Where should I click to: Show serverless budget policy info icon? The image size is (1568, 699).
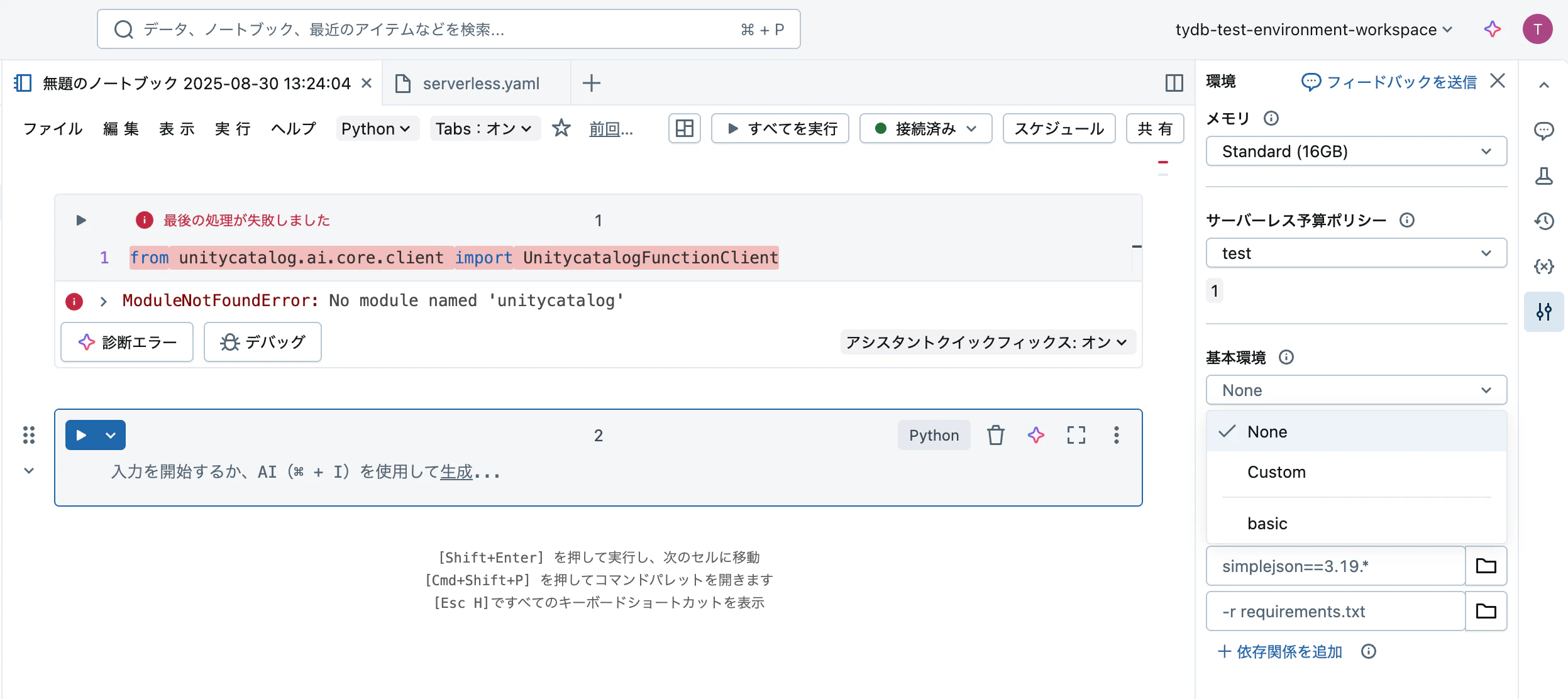tap(1407, 220)
